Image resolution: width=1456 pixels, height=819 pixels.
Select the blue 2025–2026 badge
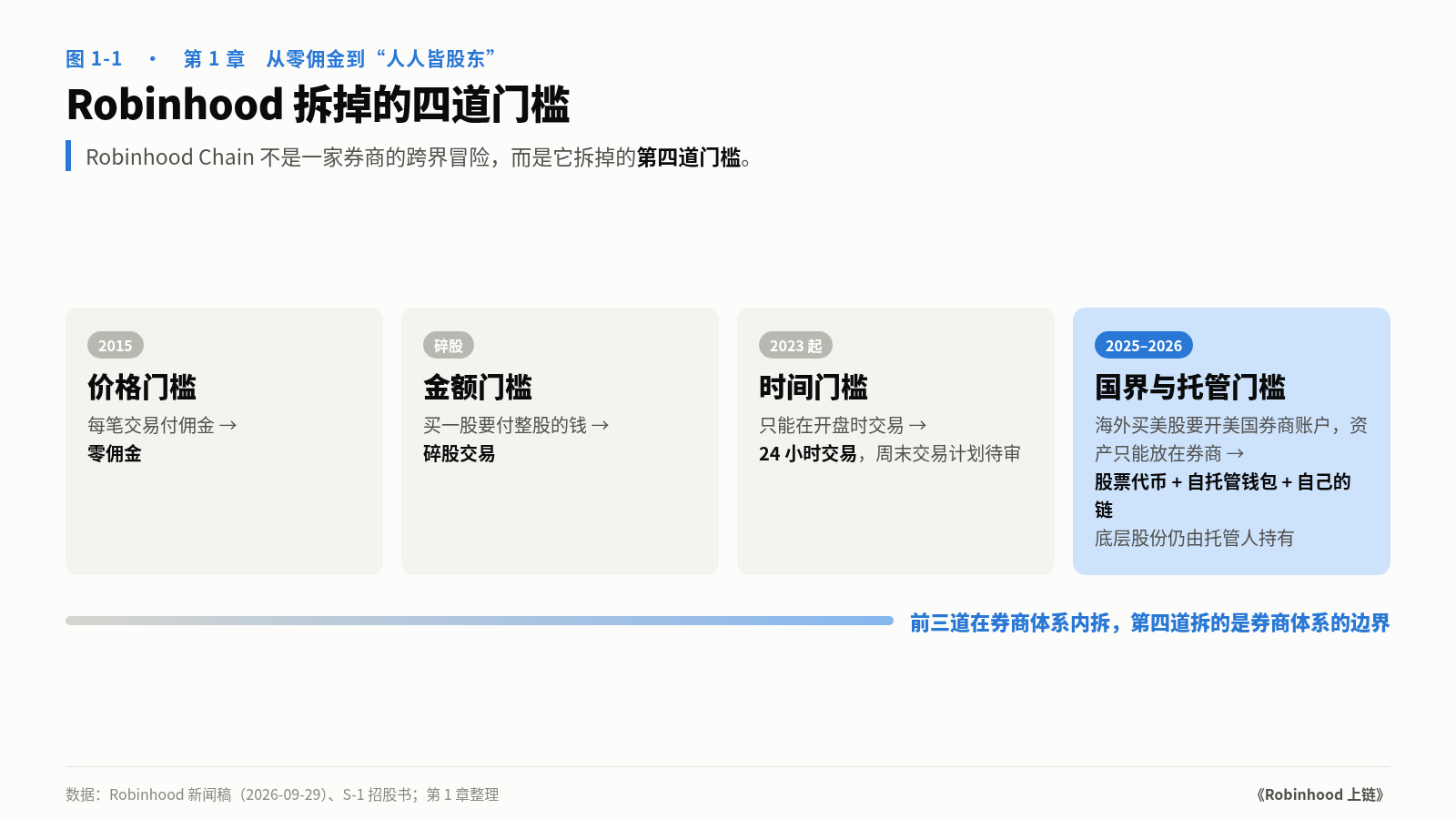tap(1144, 346)
